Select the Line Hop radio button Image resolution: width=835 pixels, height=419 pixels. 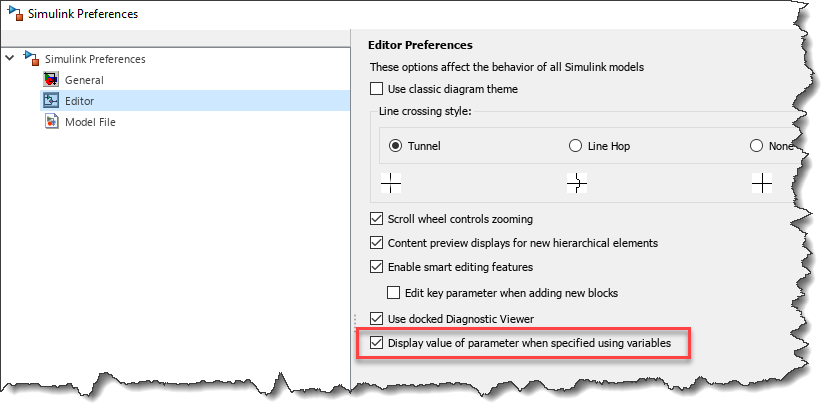tap(575, 146)
